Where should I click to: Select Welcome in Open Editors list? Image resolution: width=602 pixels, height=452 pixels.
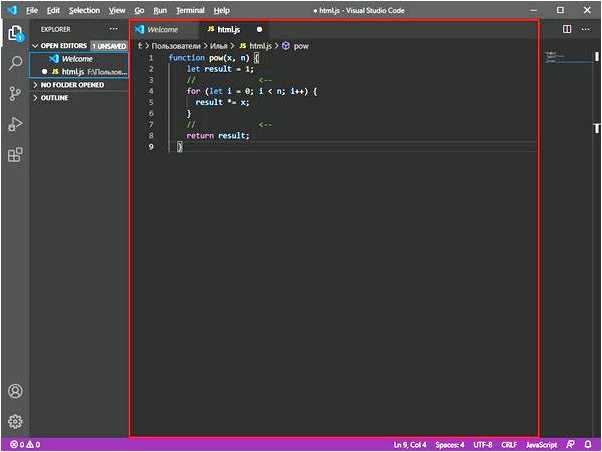(79, 59)
